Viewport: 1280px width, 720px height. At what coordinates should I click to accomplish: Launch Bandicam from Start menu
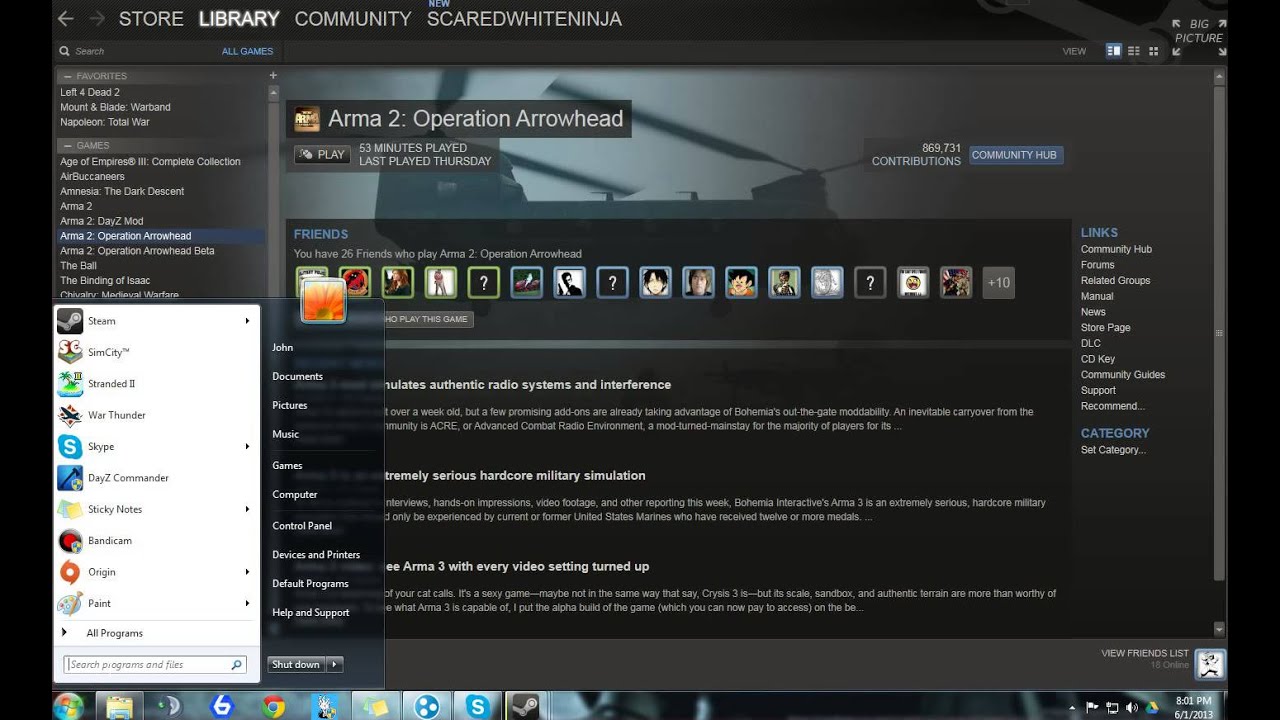pos(156,541)
